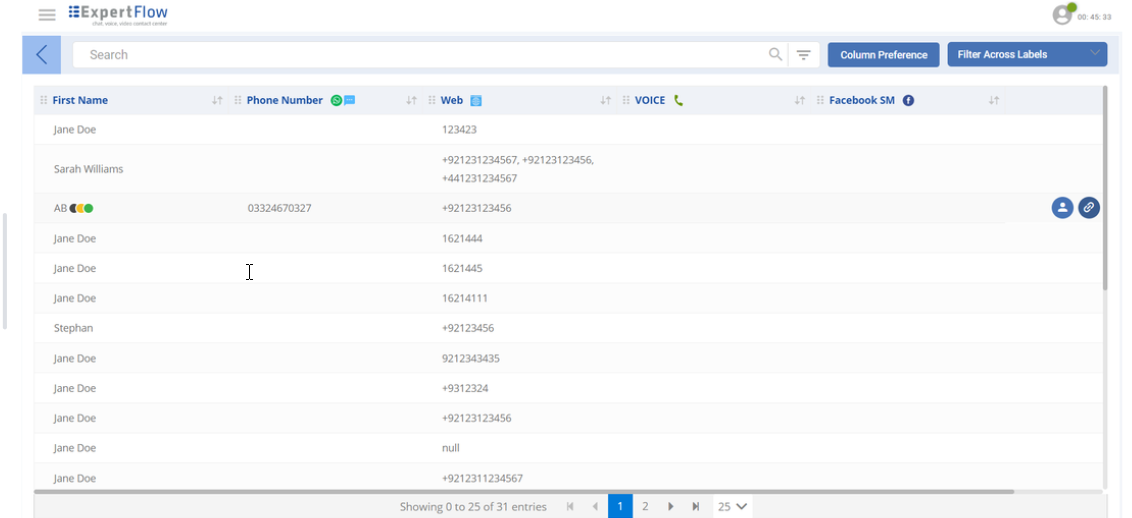Click the agent avatar status icon
Viewport: 1132px width, 518px height.
pyautogui.click(x=1062, y=15)
